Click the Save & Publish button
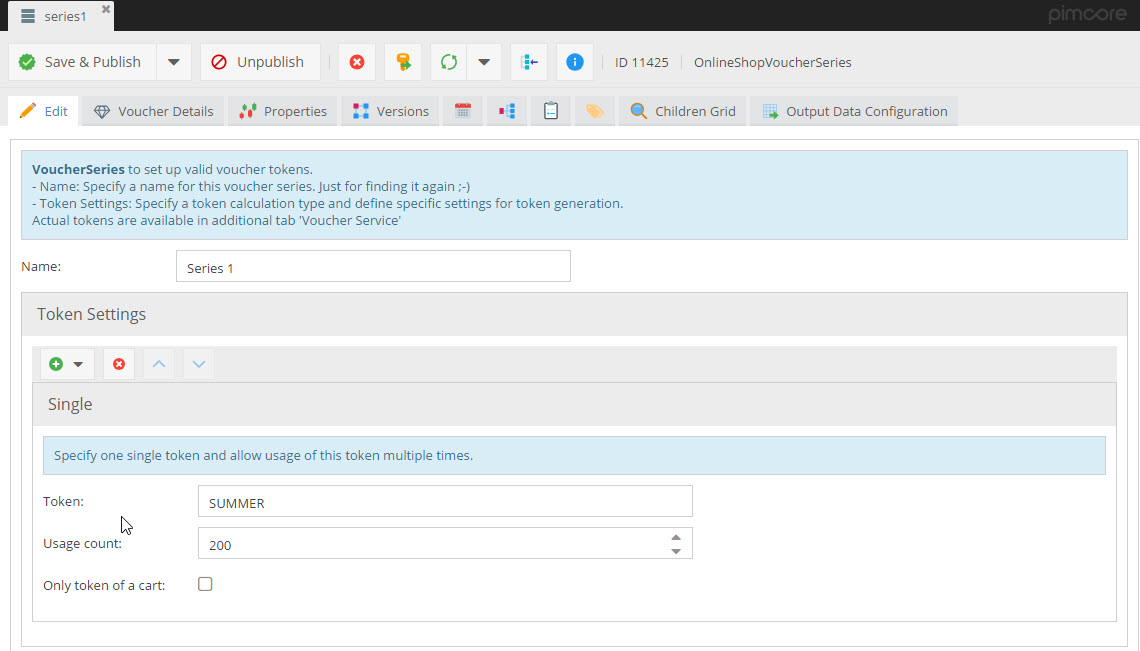 [82, 62]
